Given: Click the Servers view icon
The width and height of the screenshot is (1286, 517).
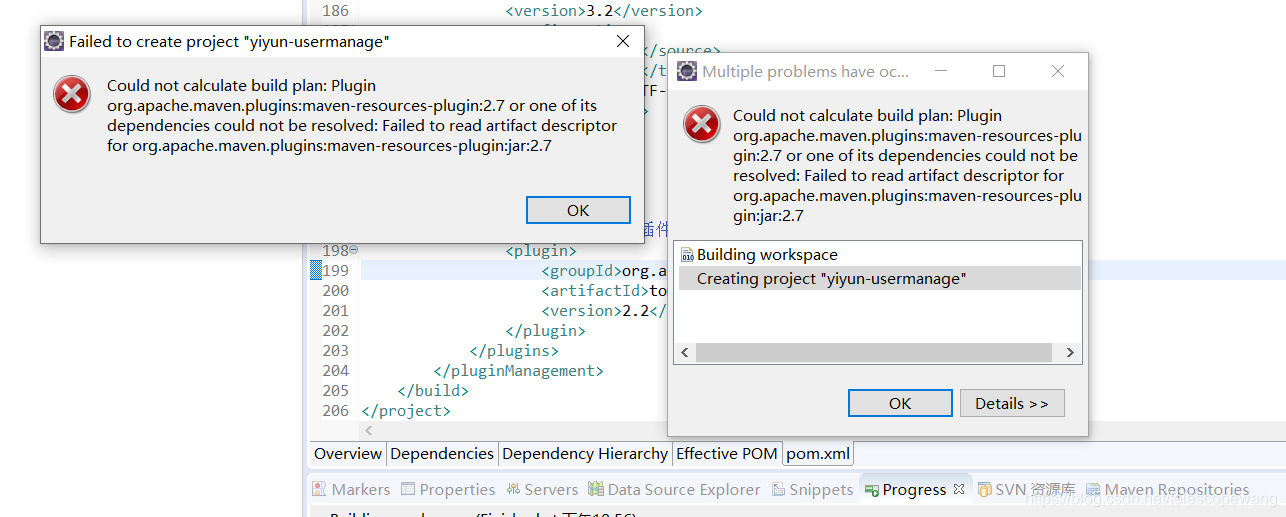Looking at the screenshot, I should pos(513,489).
